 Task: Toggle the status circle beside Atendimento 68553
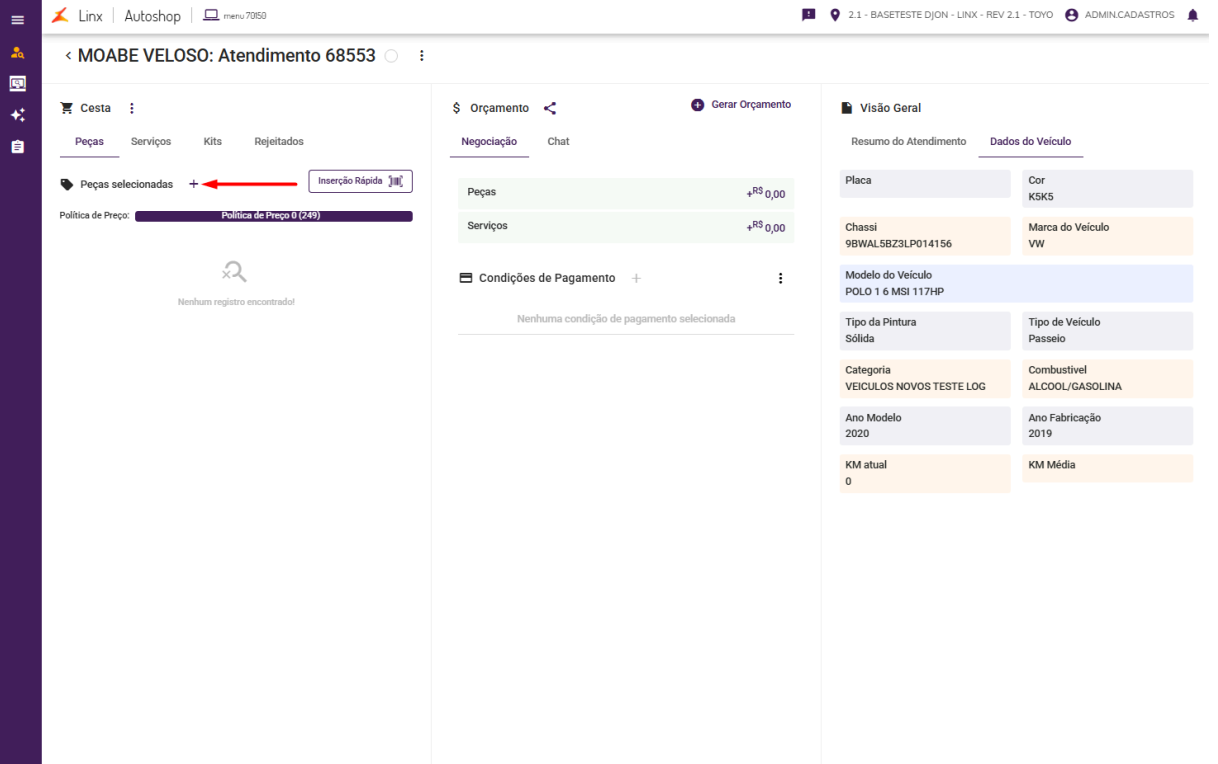coord(391,56)
